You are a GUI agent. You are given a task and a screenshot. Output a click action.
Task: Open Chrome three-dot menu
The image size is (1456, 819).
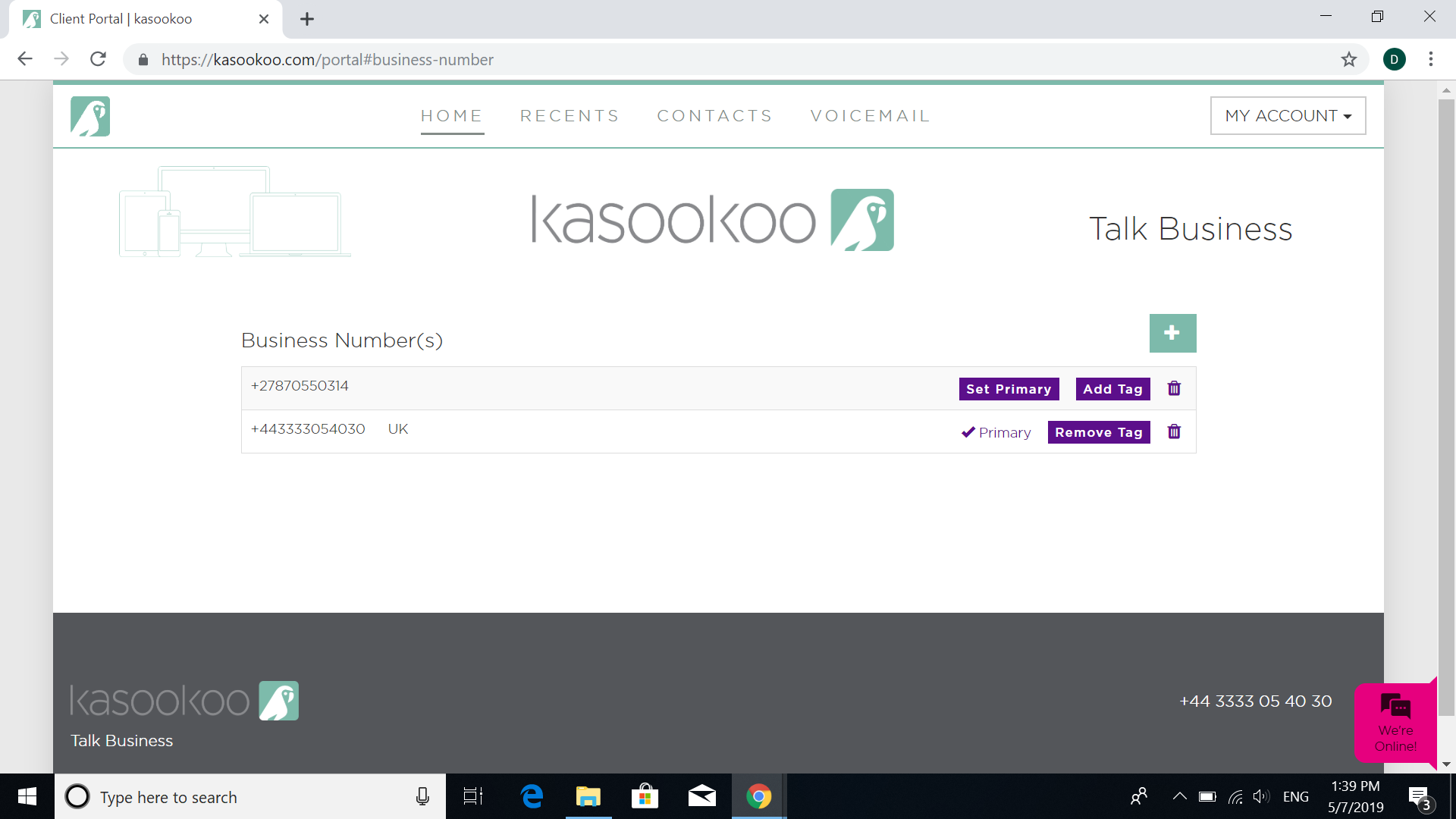1430,59
